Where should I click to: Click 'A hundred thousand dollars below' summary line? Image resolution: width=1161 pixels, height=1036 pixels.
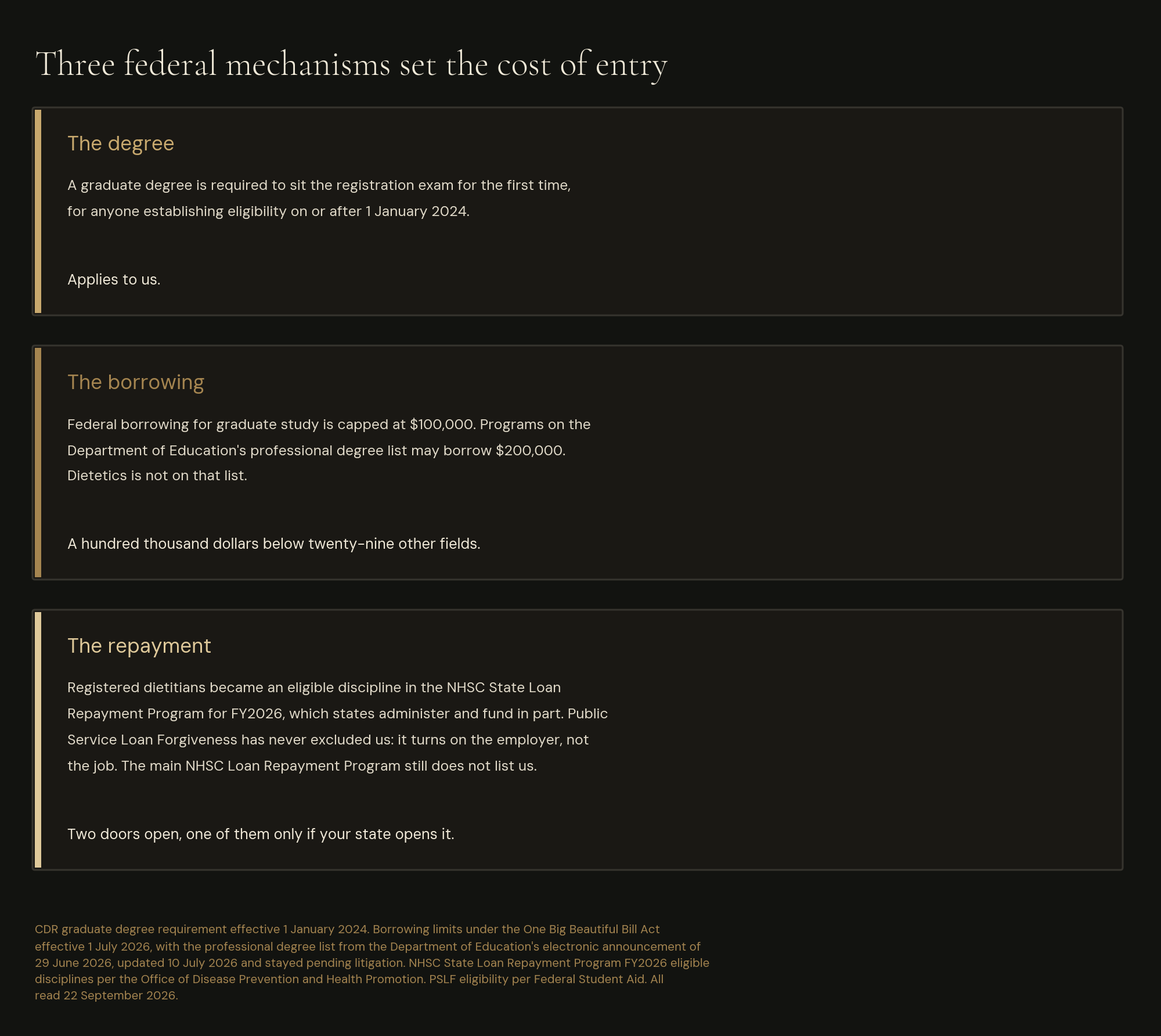click(274, 544)
